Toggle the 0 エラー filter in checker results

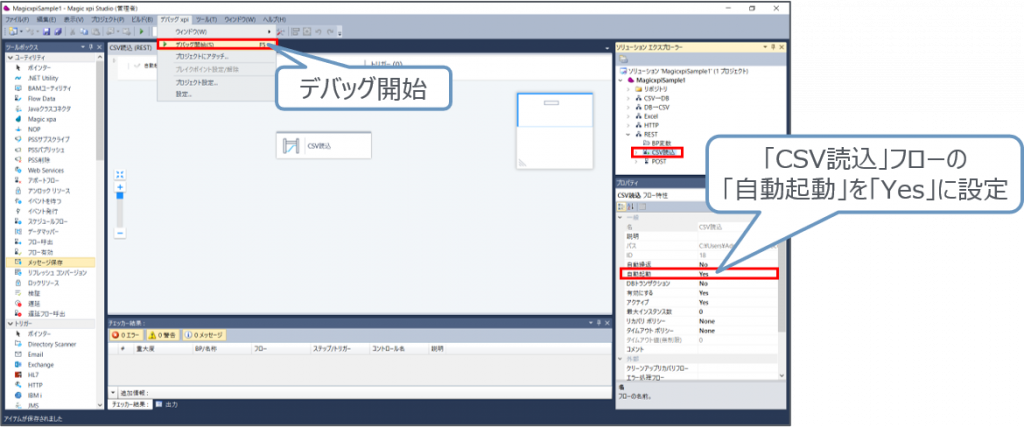coord(127,334)
